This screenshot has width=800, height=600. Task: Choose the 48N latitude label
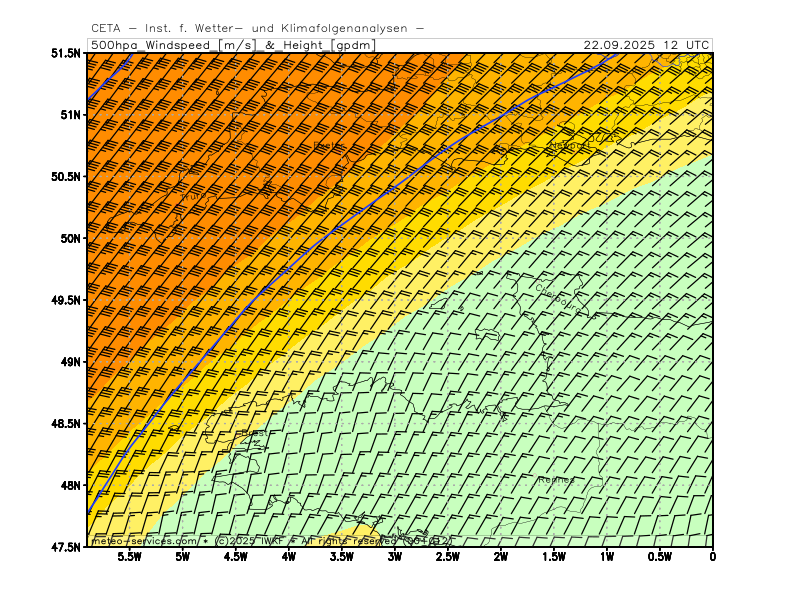click(x=71, y=485)
